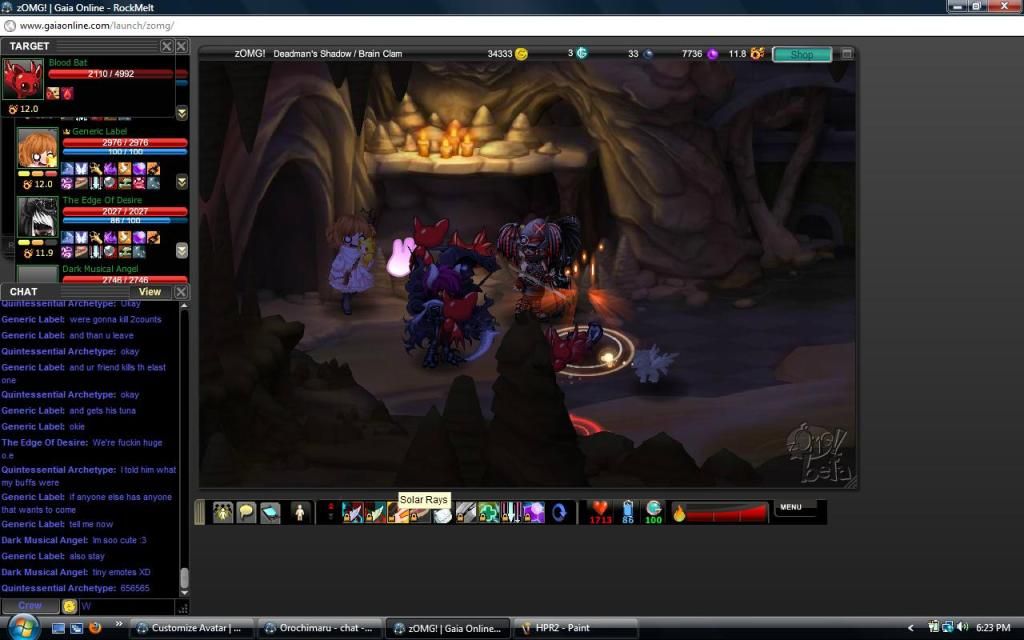Open the chat View tab
The image size is (1024, 640).
click(x=150, y=292)
